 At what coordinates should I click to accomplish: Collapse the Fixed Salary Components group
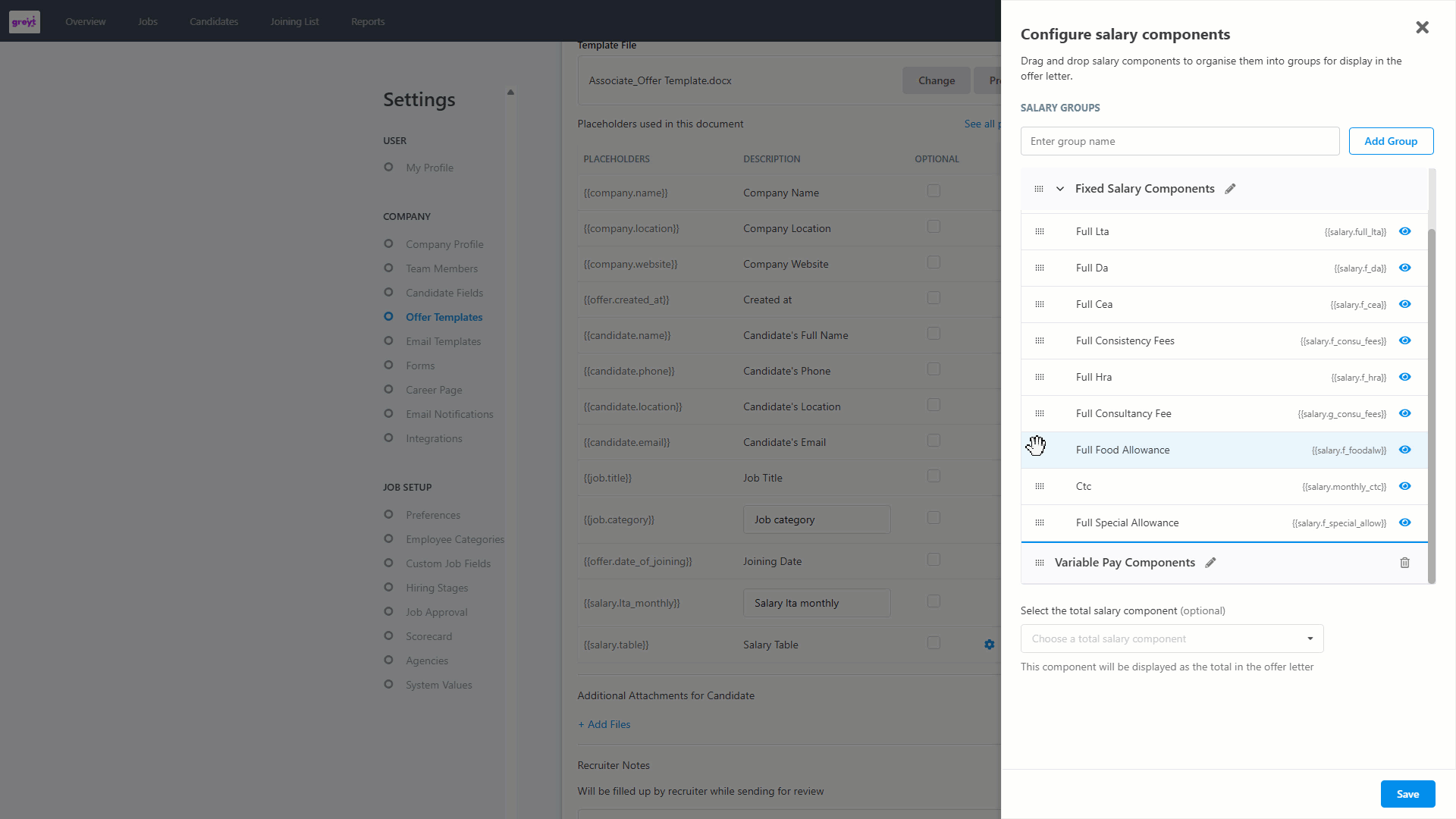point(1060,189)
